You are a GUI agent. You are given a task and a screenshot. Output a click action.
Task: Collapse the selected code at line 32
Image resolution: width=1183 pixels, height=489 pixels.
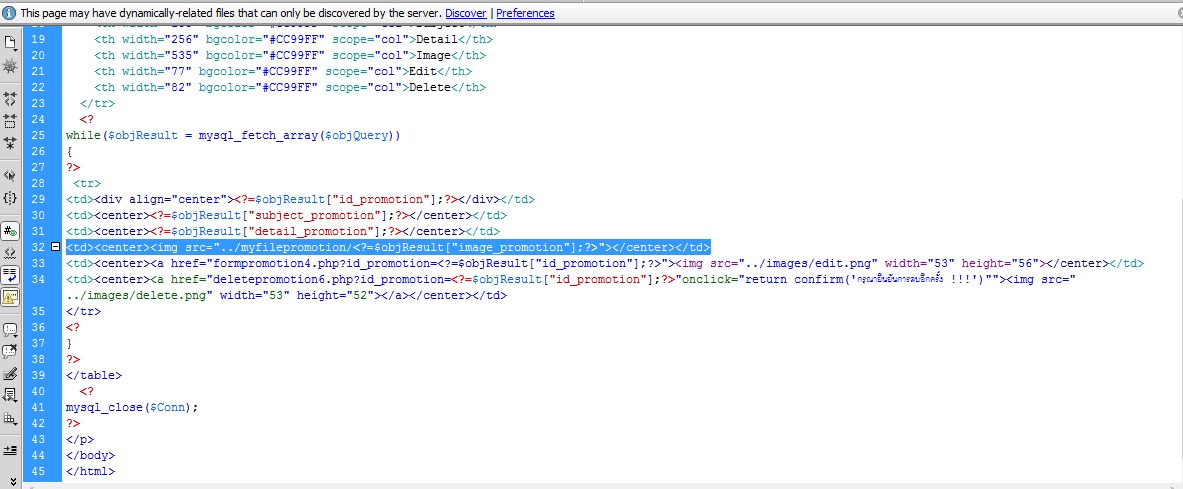point(55,248)
